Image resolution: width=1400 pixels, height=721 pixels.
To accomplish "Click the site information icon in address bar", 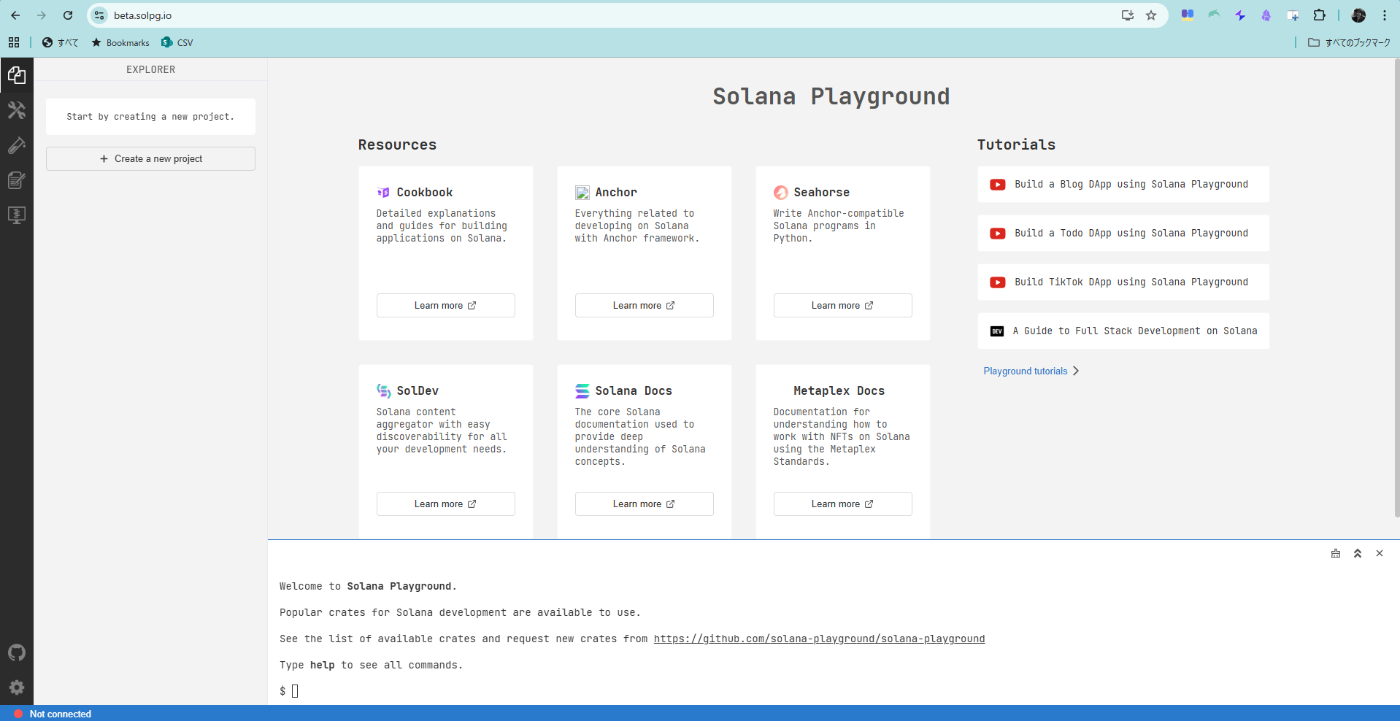I will [x=99, y=15].
